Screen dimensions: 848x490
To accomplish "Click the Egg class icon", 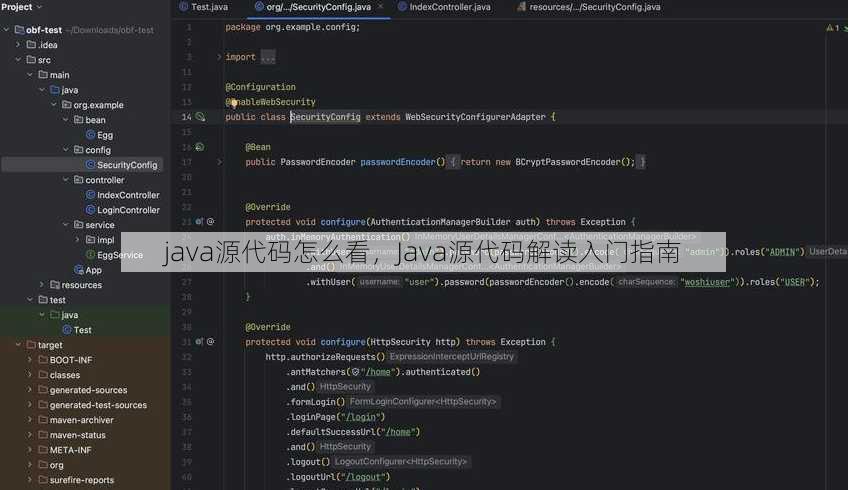I will point(90,135).
